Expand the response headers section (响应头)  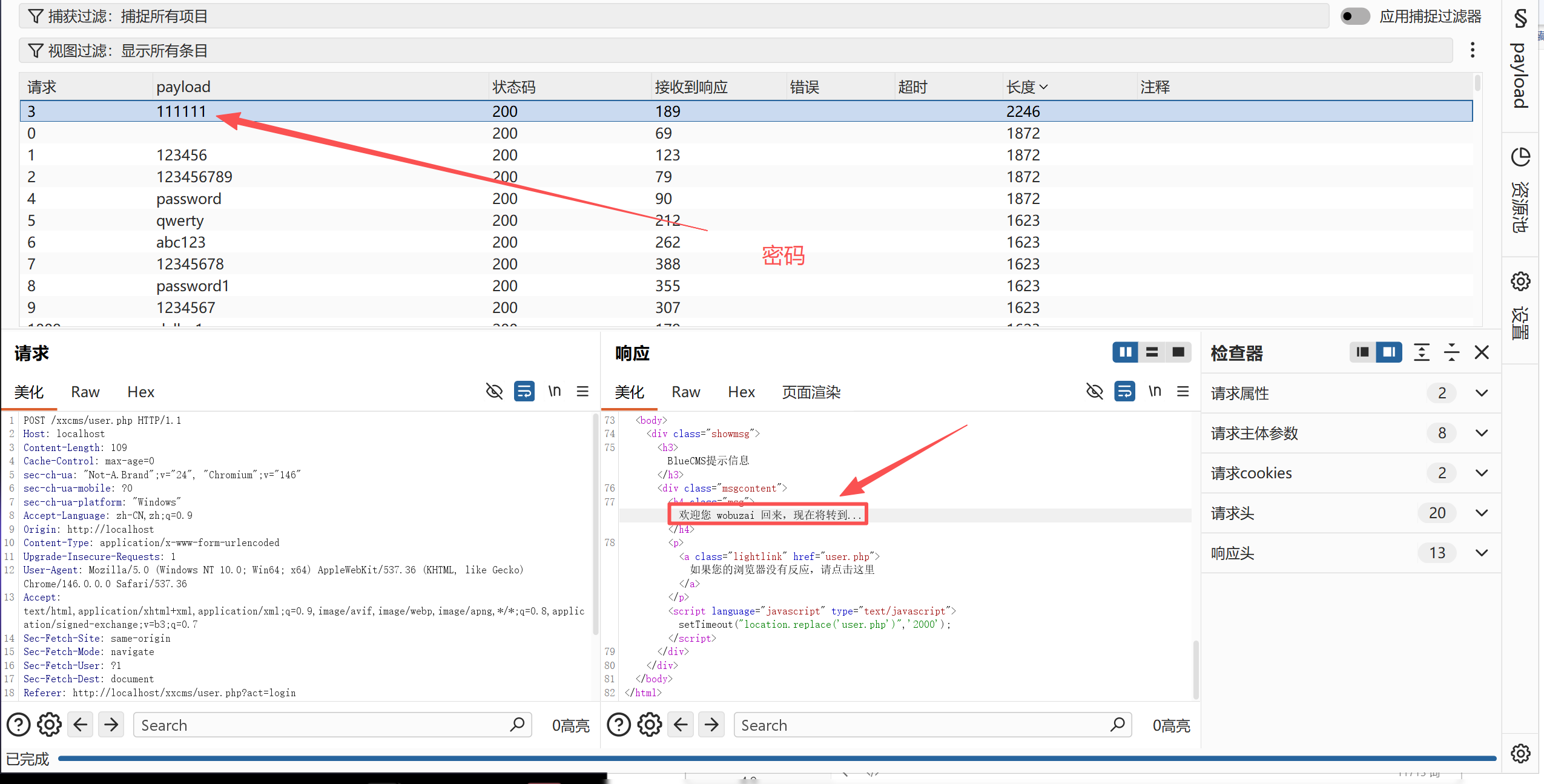pyautogui.click(x=1351, y=553)
